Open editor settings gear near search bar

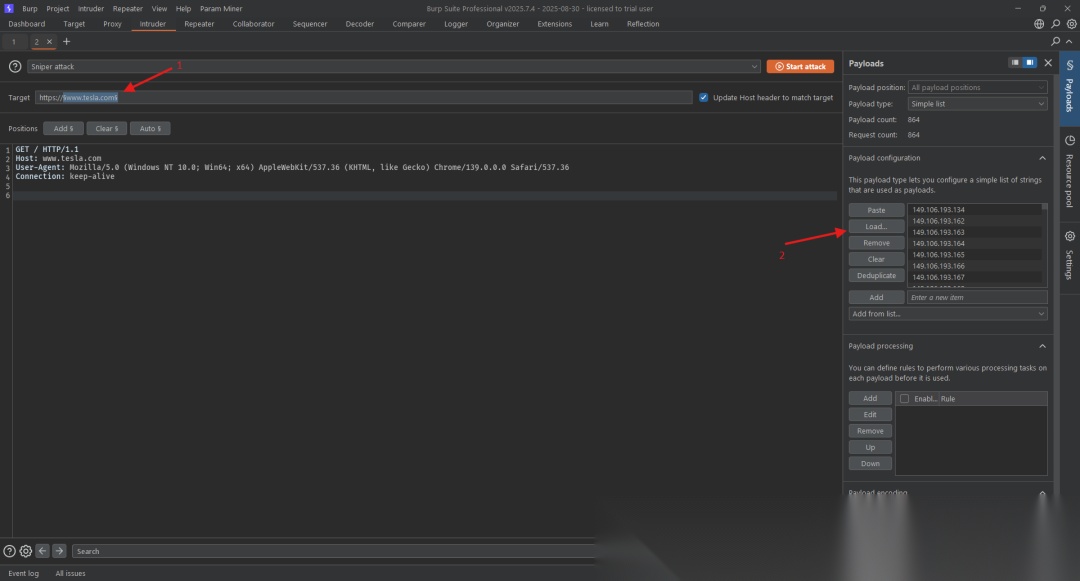coord(25,551)
